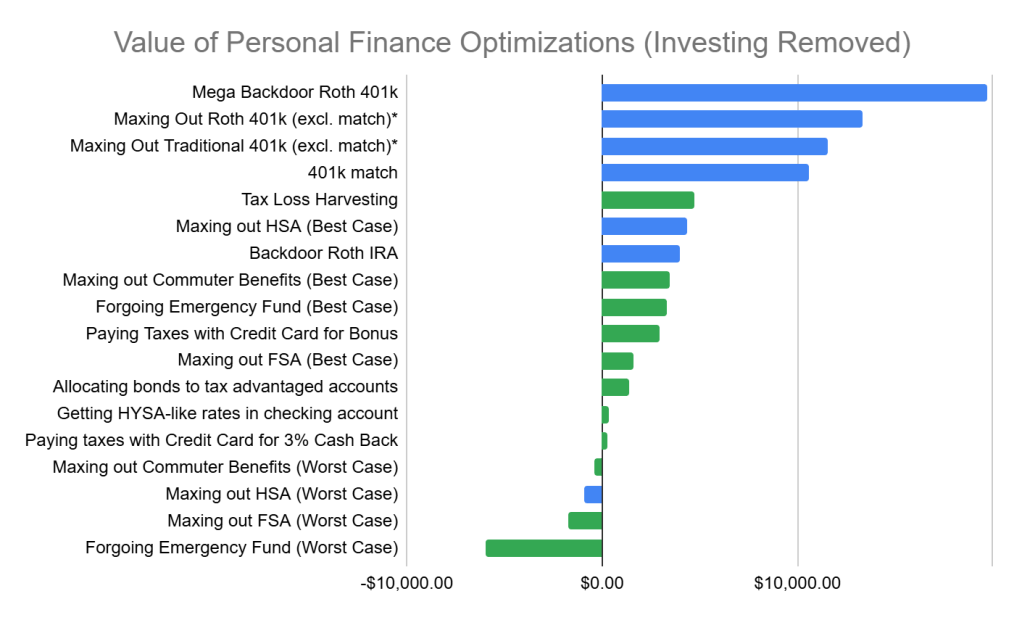Select the Maxing Out Roth 401k bar
1022x628 pixels.
[x=732, y=119]
